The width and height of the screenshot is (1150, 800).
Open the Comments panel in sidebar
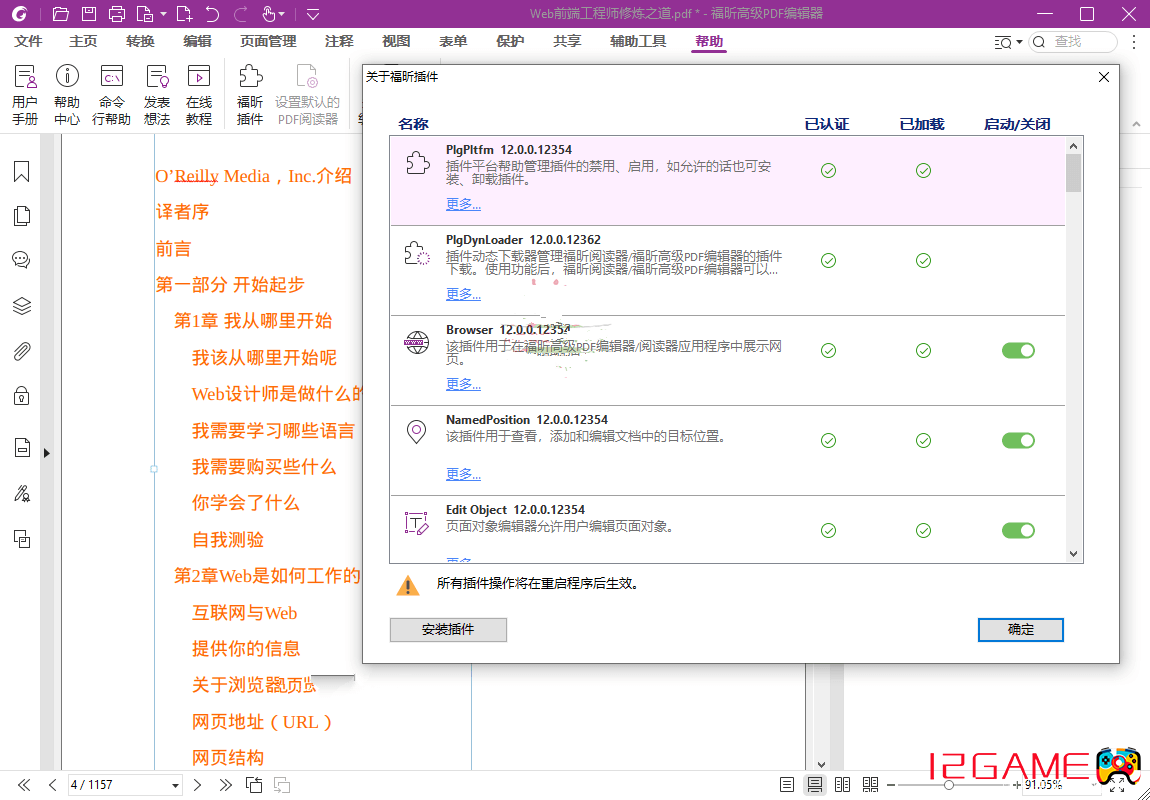[22, 260]
